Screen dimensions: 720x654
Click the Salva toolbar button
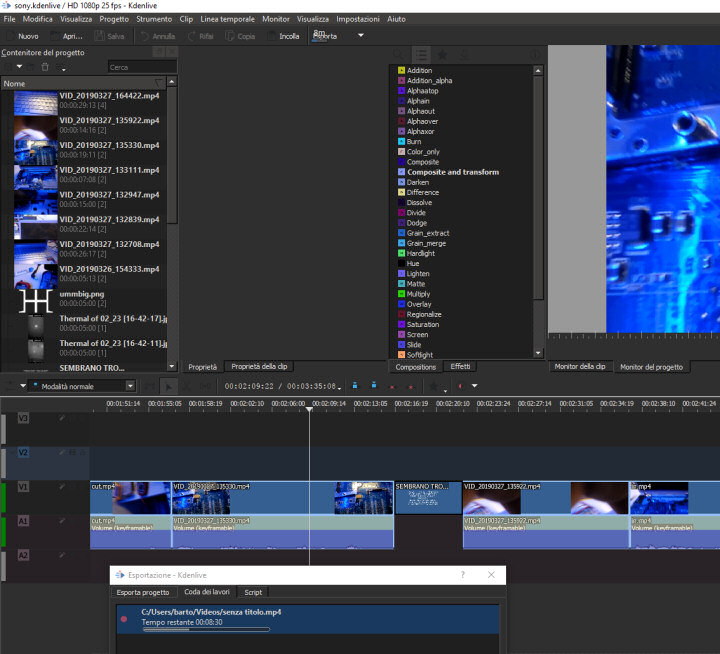point(110,36)
